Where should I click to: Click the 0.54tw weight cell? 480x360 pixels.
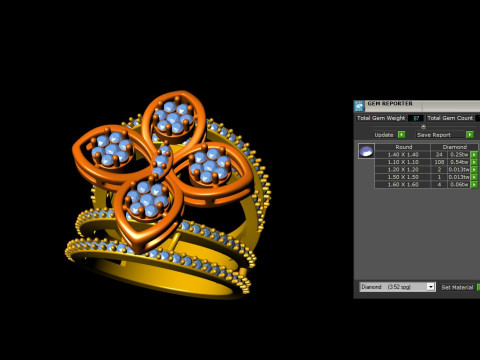pos(459,162)
